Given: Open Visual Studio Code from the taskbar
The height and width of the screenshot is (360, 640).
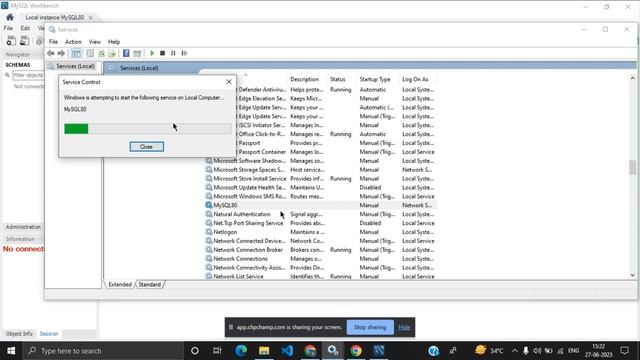Looking at the screenshot, I should tap(287, 351).
